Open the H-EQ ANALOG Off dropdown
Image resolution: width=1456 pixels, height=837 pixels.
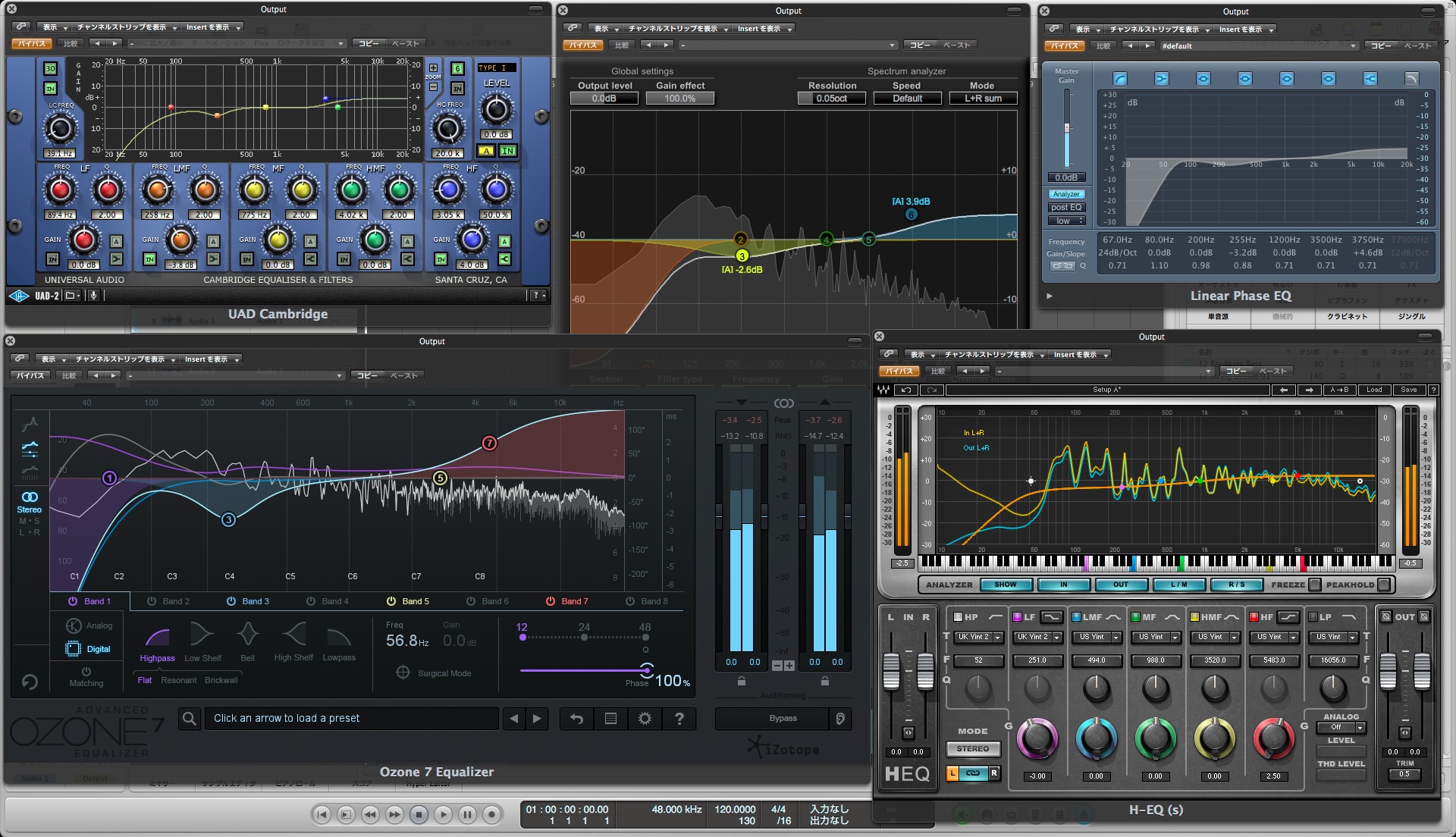point(1341,727)
